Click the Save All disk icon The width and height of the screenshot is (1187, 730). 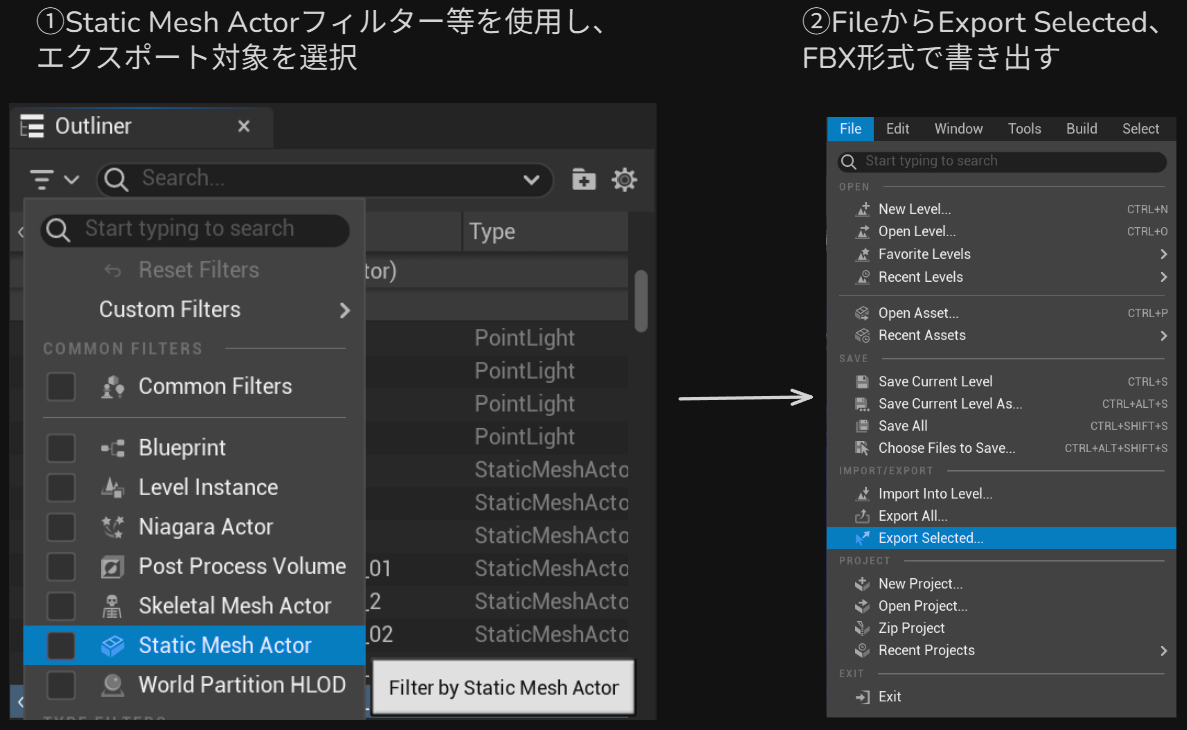click(862, 426)
